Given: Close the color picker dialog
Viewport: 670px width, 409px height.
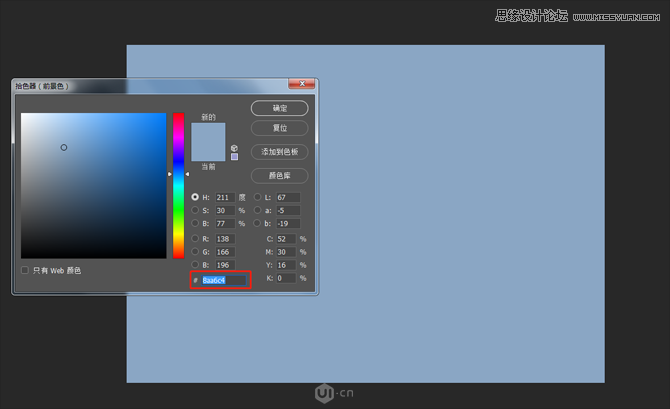Looking at the screenshot, I should [x=302, y=84].
